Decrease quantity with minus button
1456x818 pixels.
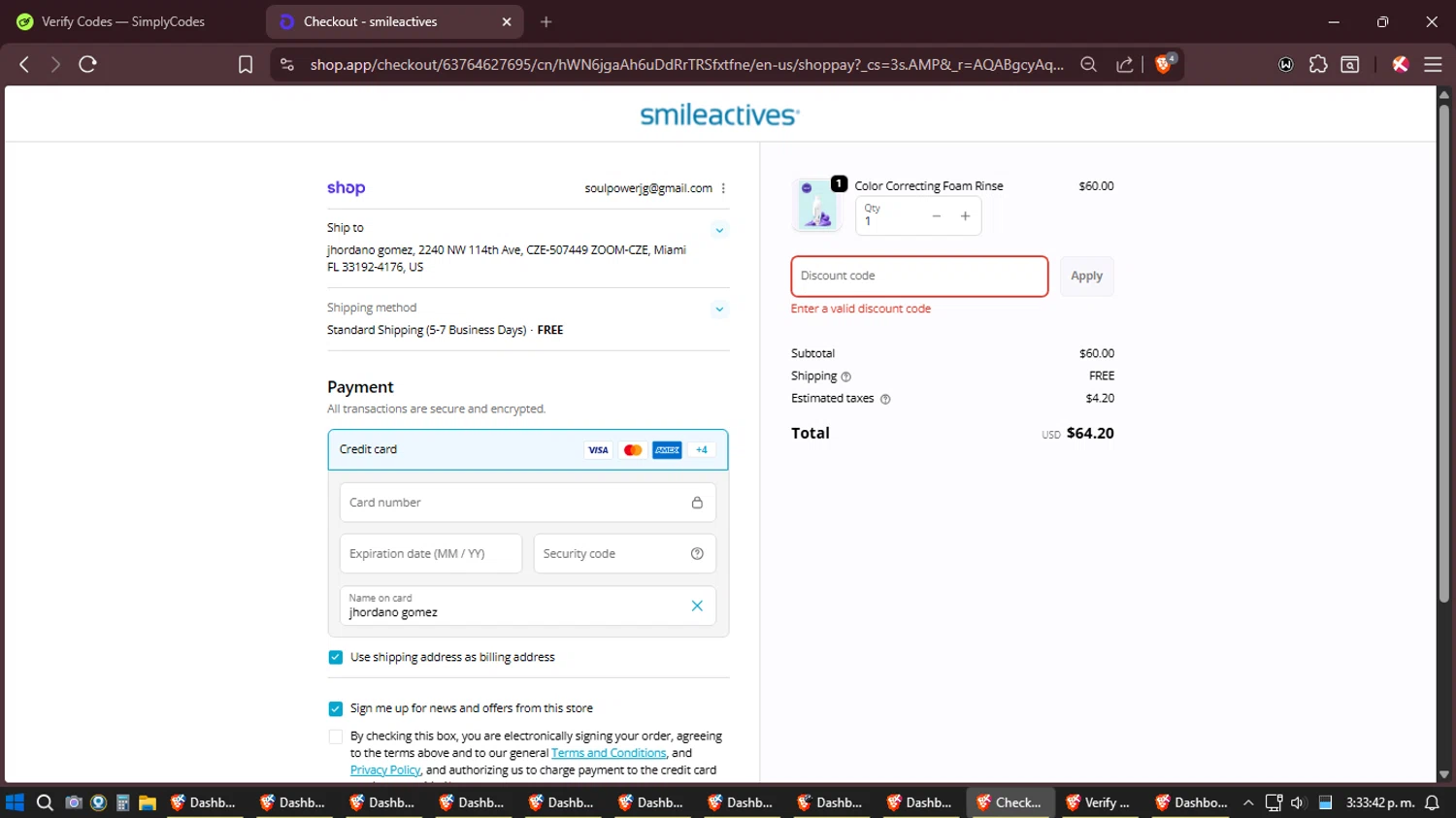[x=937, y=216]
